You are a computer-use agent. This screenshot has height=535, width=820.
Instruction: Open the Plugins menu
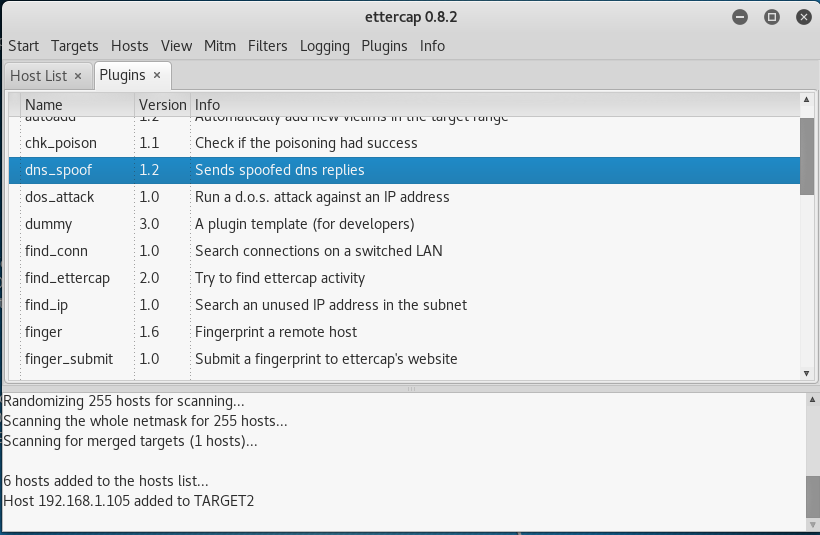(x=385, y=46)
